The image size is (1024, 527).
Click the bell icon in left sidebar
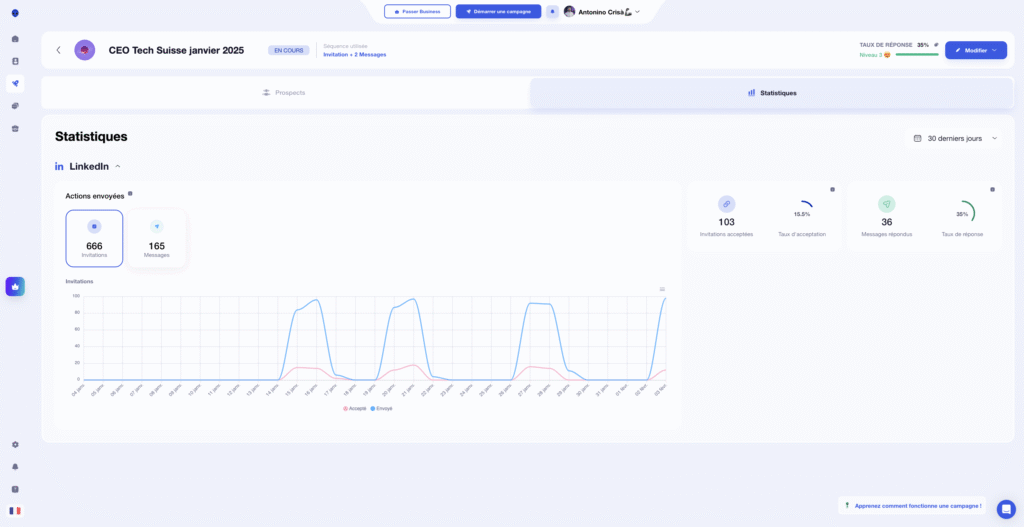[x=15, y=466]
